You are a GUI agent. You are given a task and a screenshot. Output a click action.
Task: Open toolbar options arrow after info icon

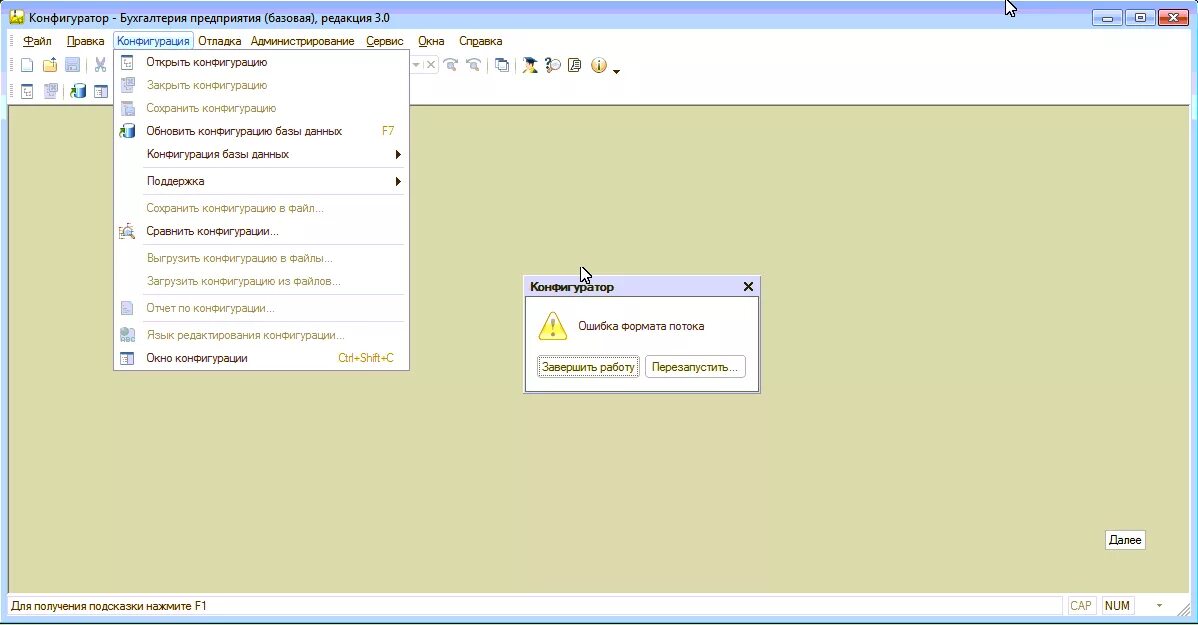tap(617, 71)
